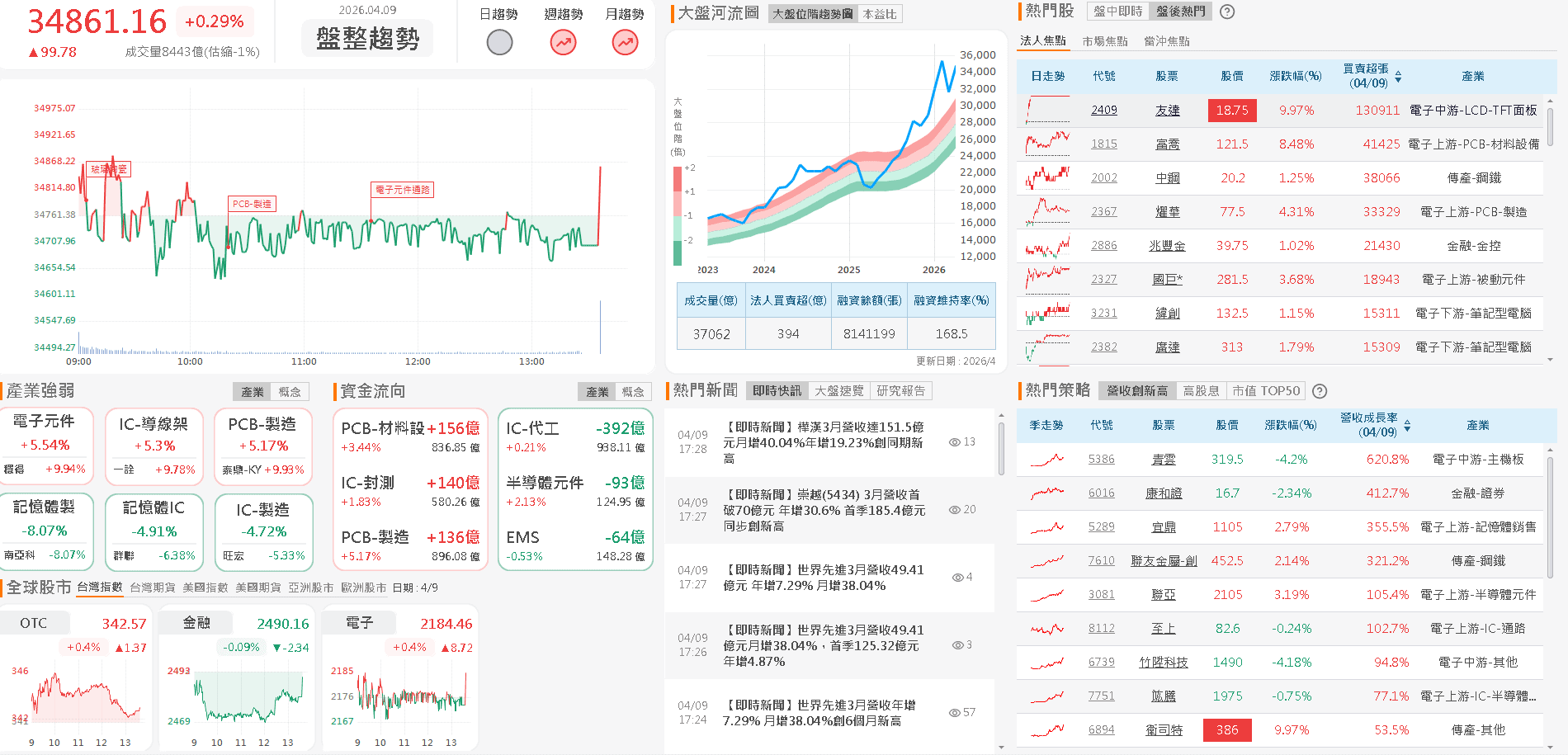
Task: Open IC-導線架 industry card
Action: (154, 446)
